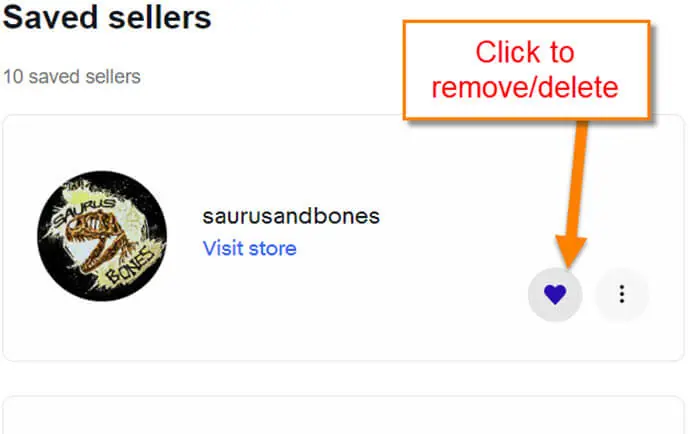Click the 10 saved sellers count
The width and height of the screenshot is (700, 434).
point(72,77)
